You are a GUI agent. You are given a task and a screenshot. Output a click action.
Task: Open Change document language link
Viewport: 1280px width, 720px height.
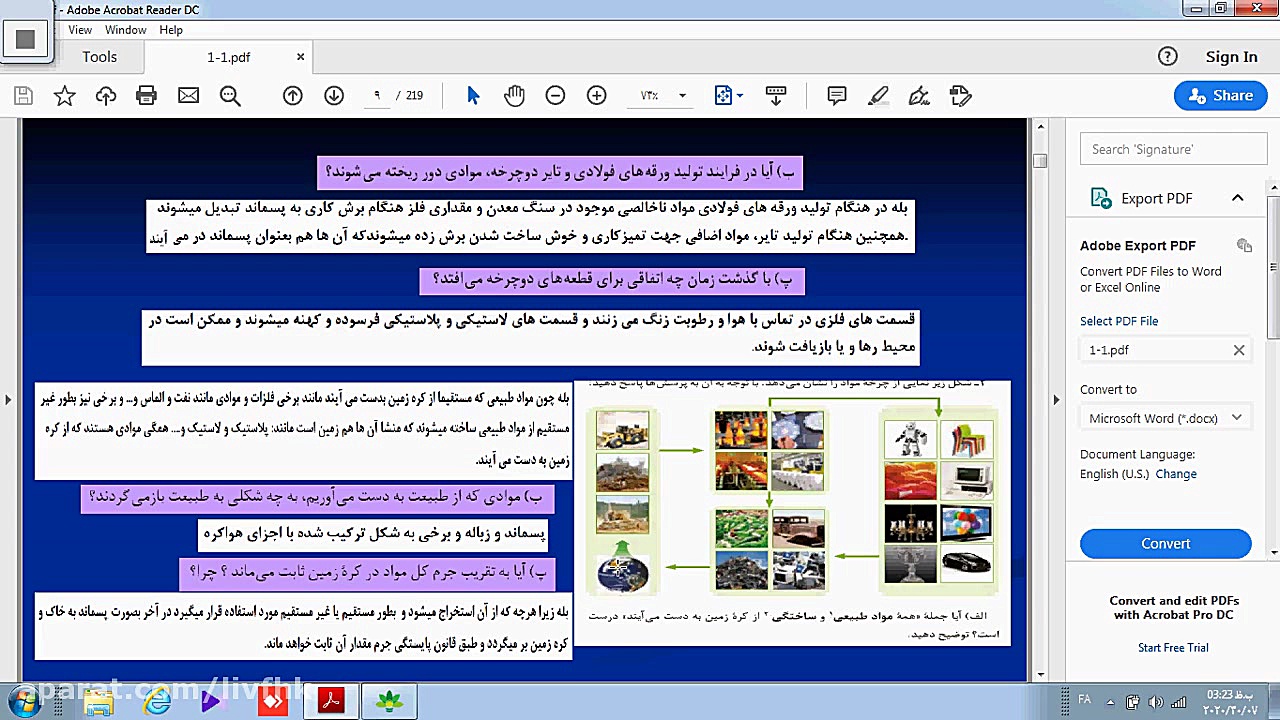[1176, 474]
